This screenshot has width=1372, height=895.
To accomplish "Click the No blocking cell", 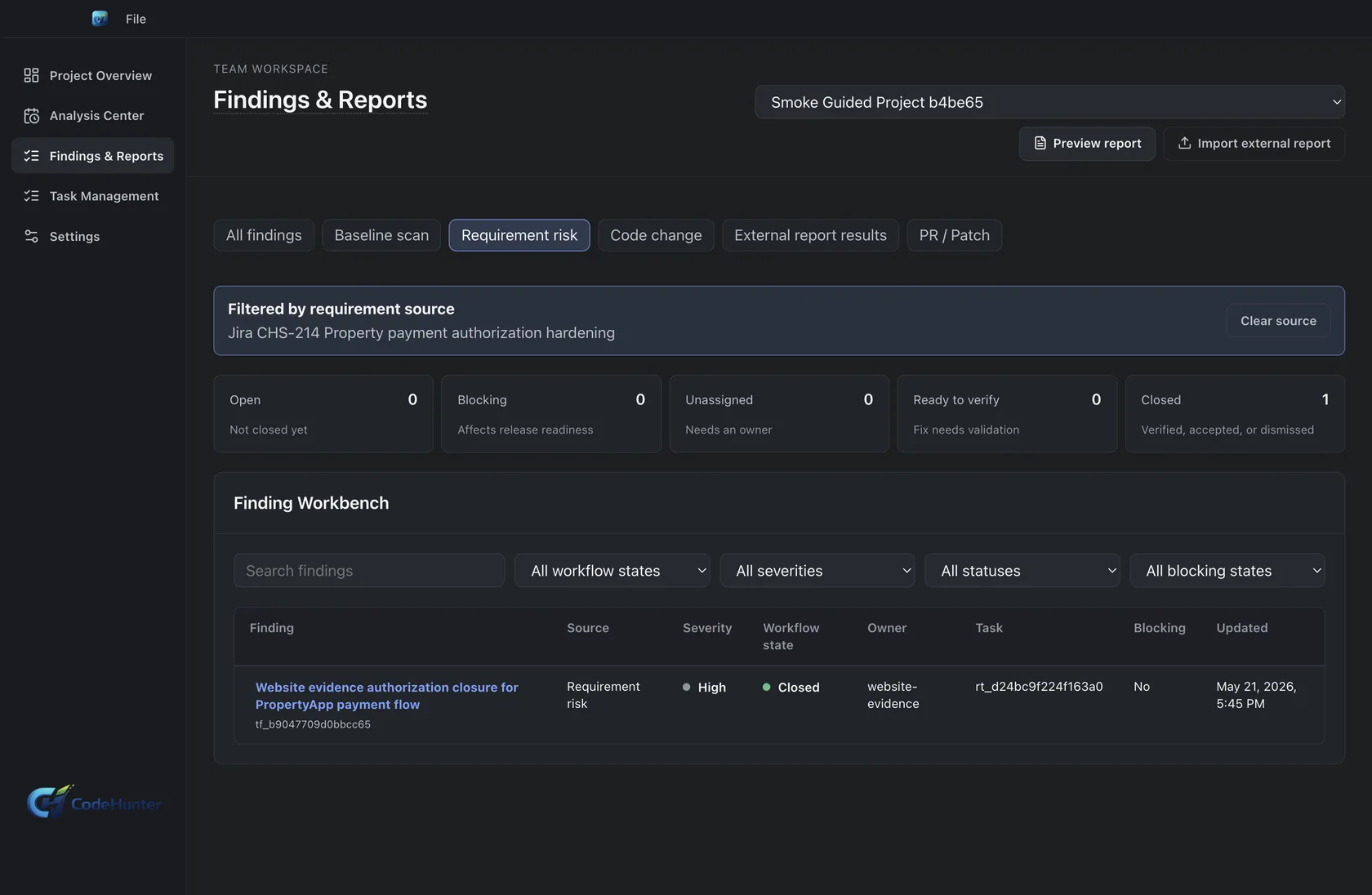I will point(1142,687).
